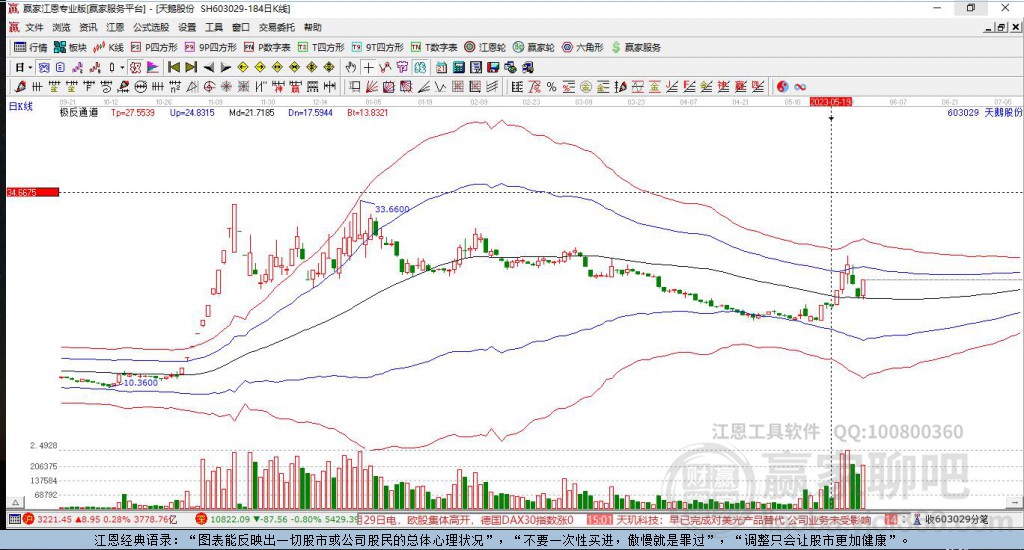Click the 33.6600 high price label
Viewport: 1024px width, 550px height.
click(x=392, y=209)
